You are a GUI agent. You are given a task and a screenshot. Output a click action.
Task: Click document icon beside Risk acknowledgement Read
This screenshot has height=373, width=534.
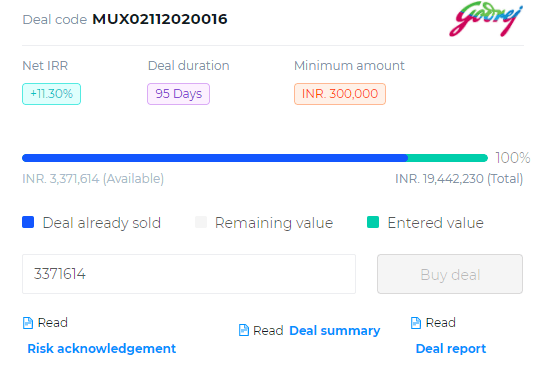click(x=28, y=323)
